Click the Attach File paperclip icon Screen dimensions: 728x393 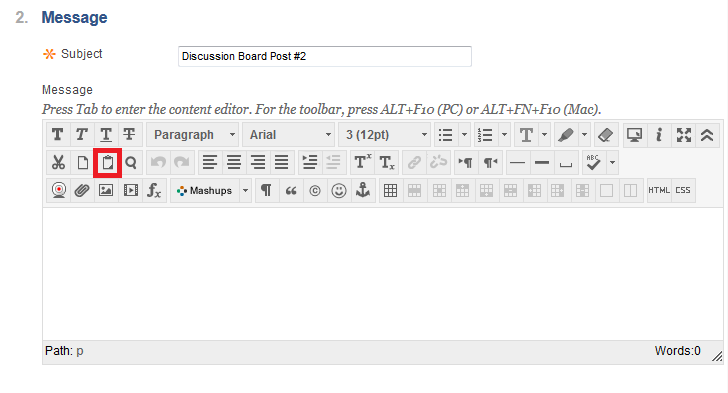(x=82, y=190)
